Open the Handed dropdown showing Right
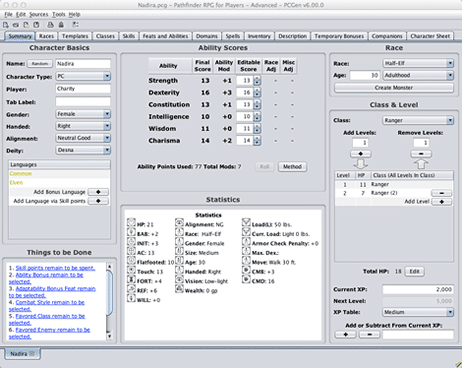The height and width of the screenshot is (374, 470). 83,126
